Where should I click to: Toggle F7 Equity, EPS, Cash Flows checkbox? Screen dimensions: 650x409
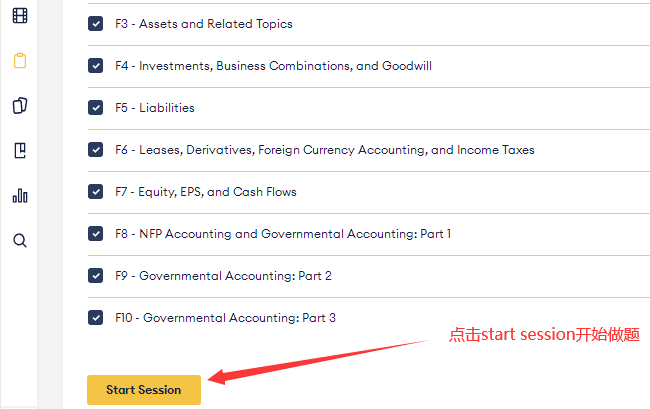[x=95, y=192]
